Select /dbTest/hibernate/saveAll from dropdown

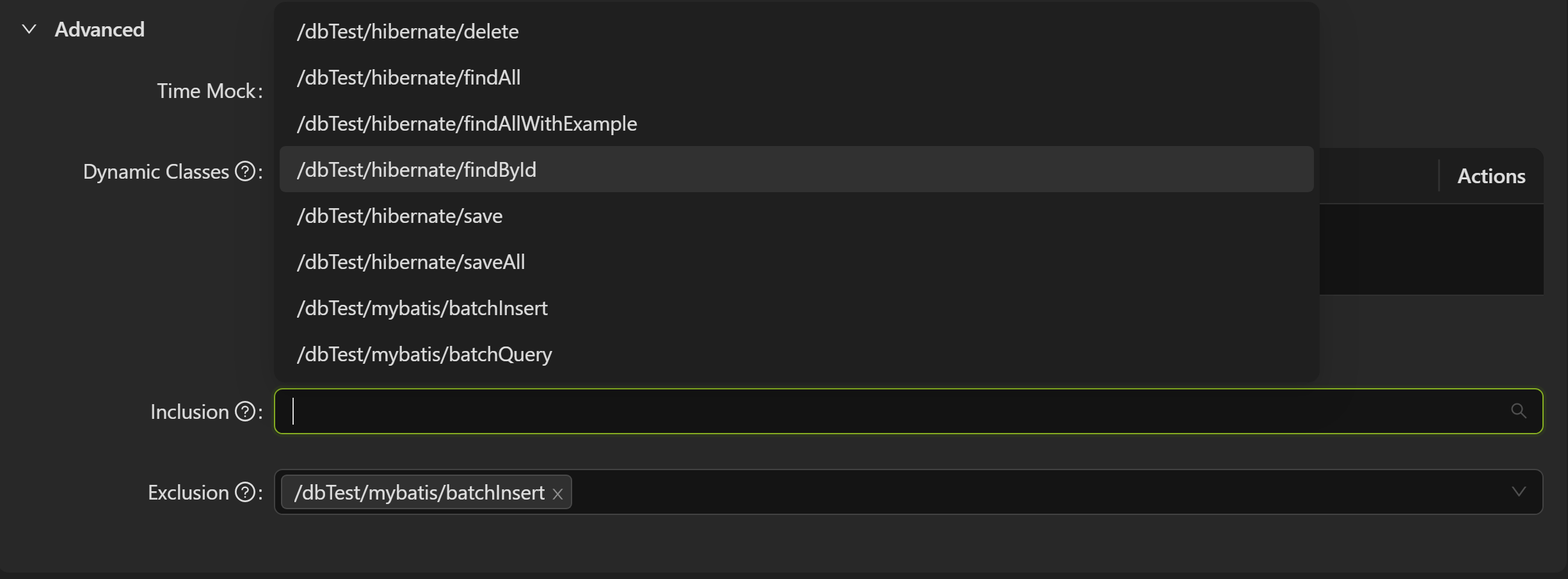796,262
